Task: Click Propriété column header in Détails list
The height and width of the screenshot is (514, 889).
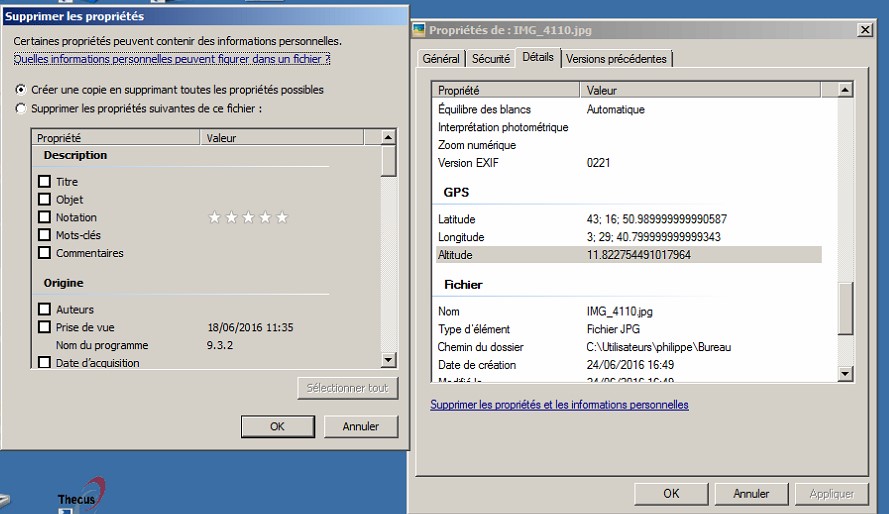Action: point(506,90)
